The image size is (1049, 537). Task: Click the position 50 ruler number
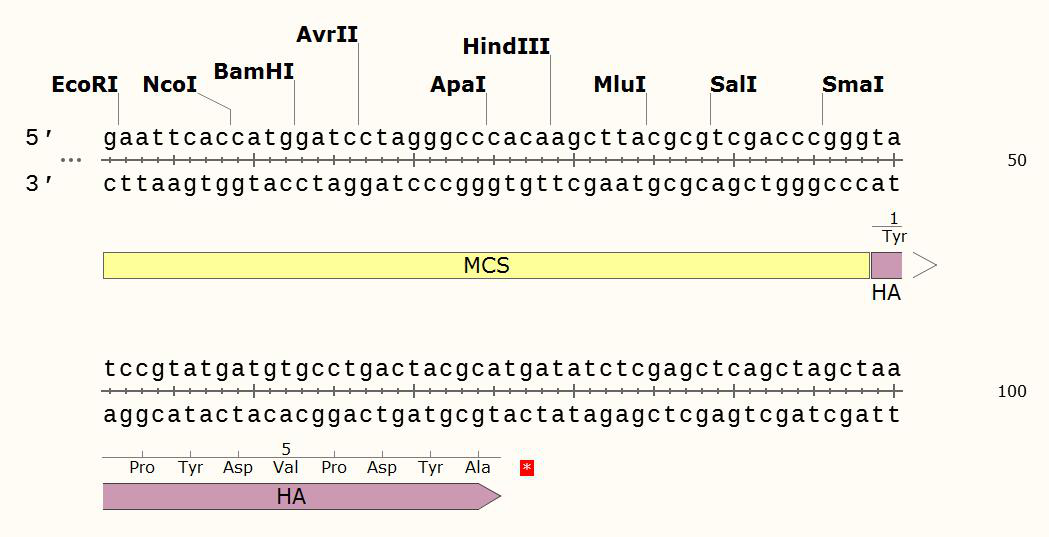[x=1016, y=160]
